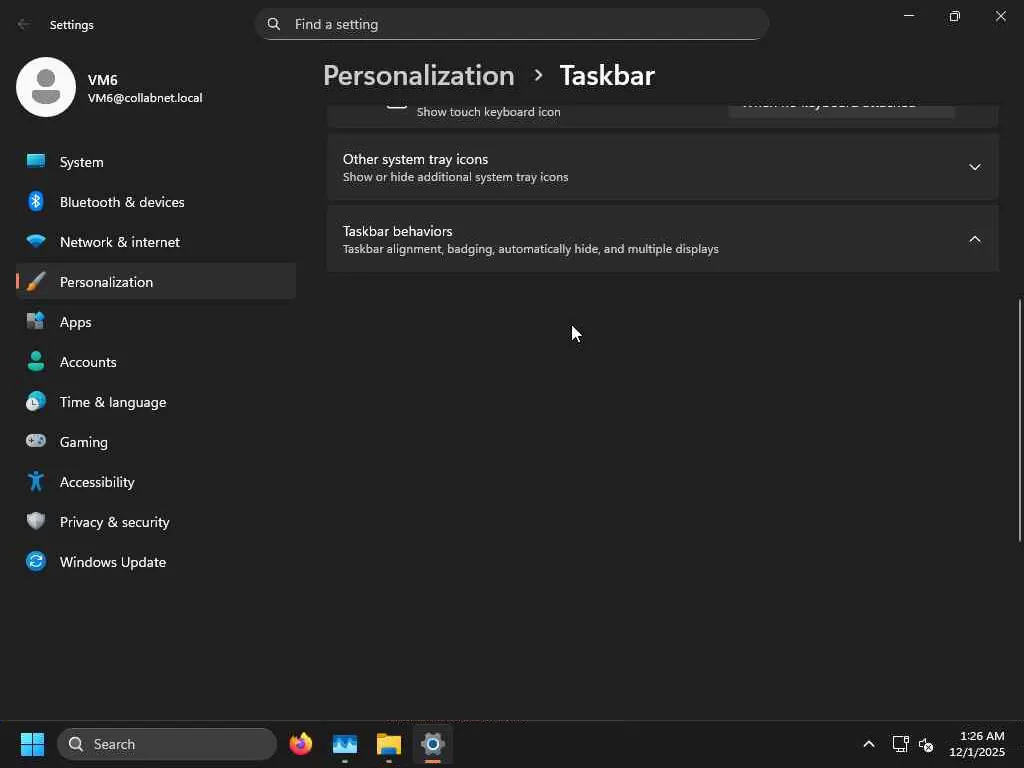Click the Accounts person icon
The height and width of the screenshot is (768, 1024).
[36, 361]
